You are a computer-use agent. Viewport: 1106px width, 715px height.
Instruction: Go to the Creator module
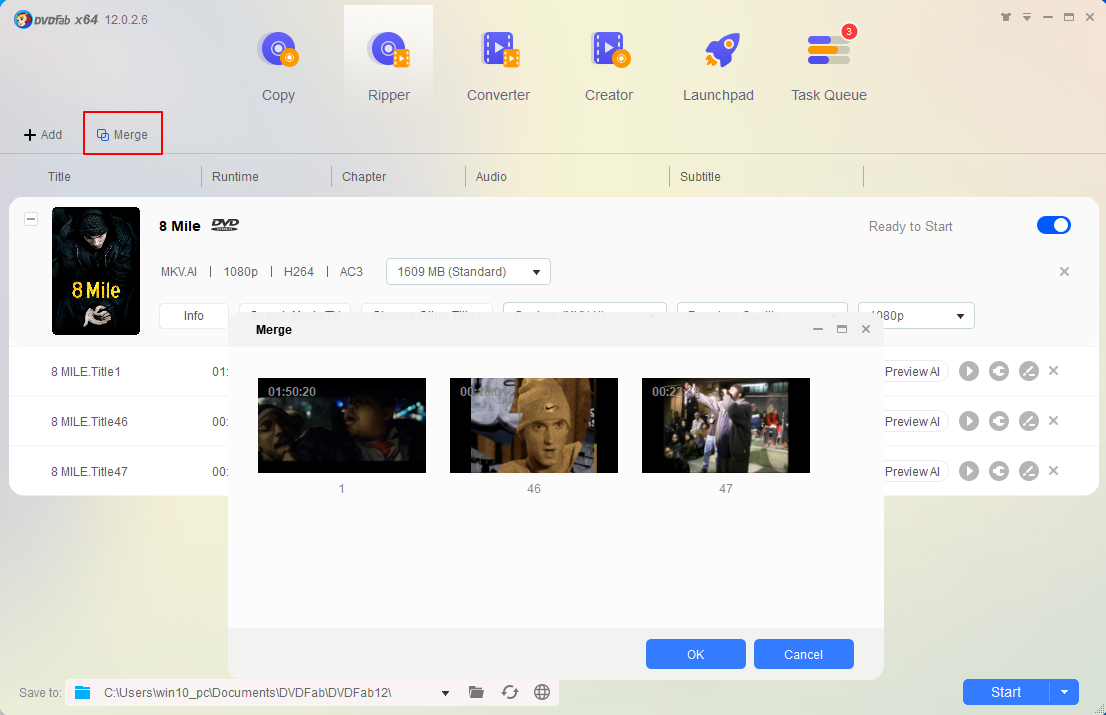(609, 67)
